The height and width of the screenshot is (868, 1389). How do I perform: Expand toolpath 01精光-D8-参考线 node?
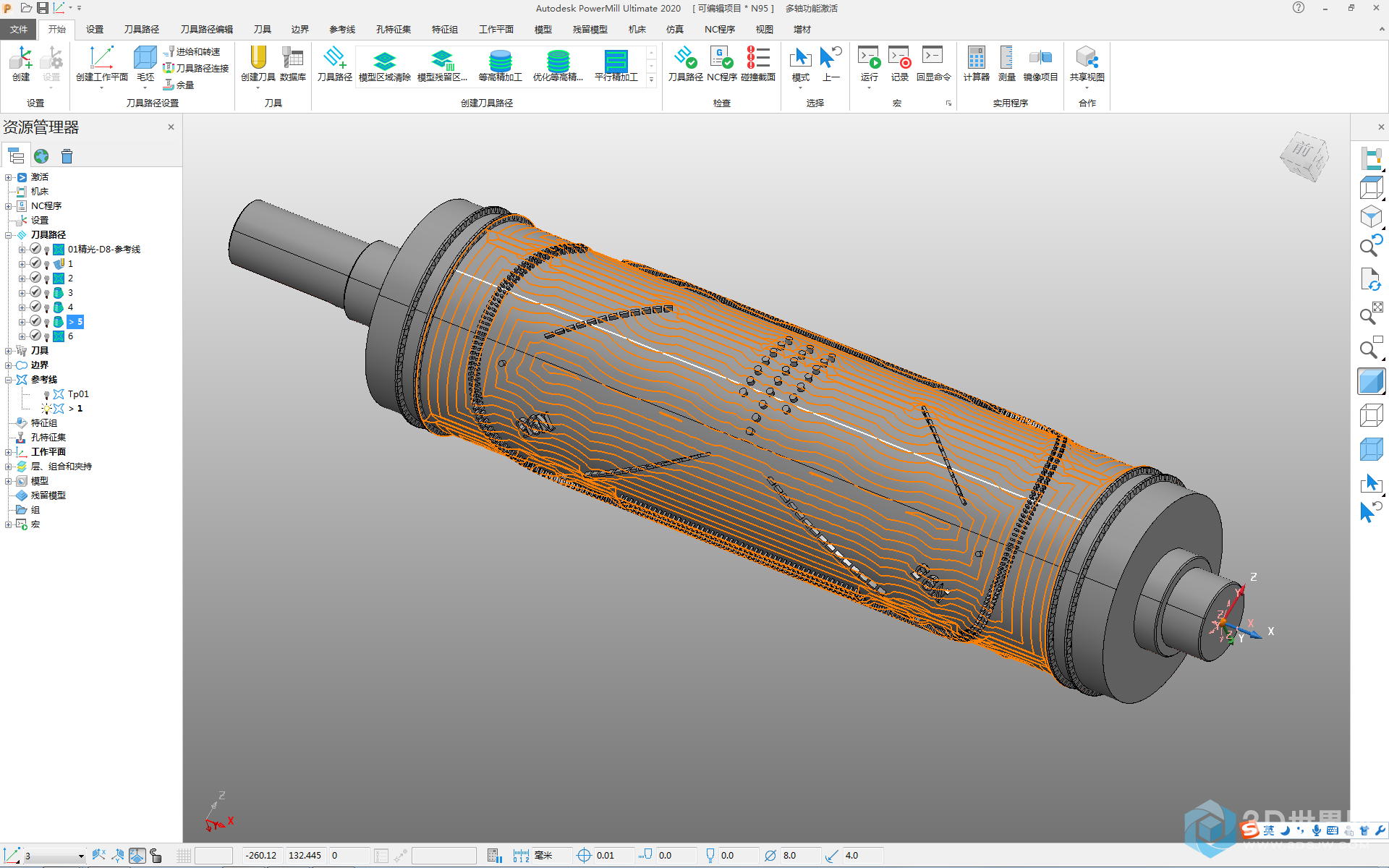[22, 250]
